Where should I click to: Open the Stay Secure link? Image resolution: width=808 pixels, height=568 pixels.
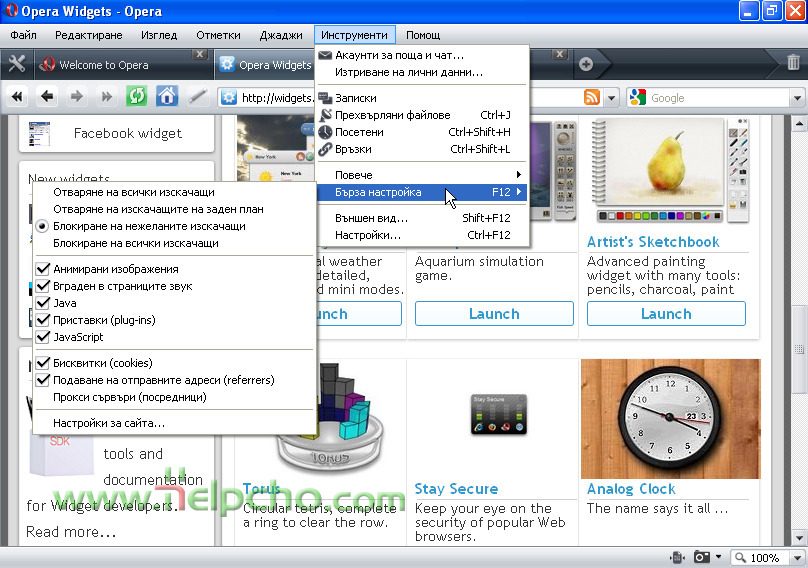pos(456,489)
